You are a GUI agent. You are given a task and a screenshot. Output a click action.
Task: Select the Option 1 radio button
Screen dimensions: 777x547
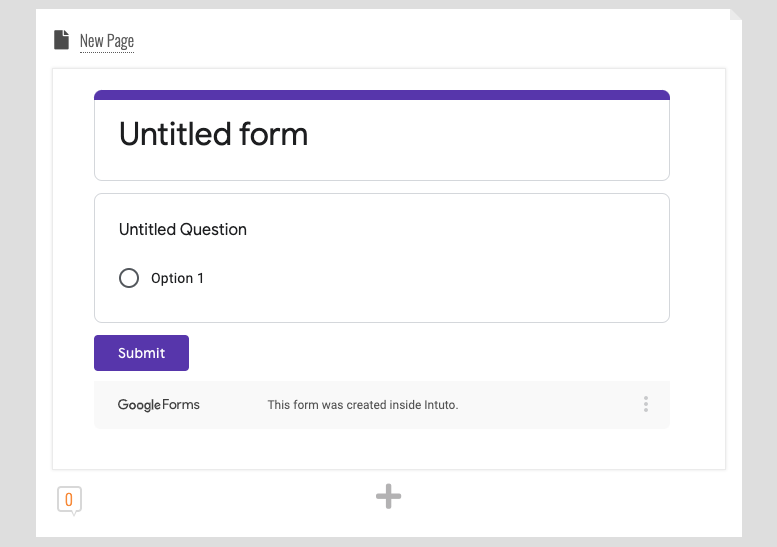[129, 278]
